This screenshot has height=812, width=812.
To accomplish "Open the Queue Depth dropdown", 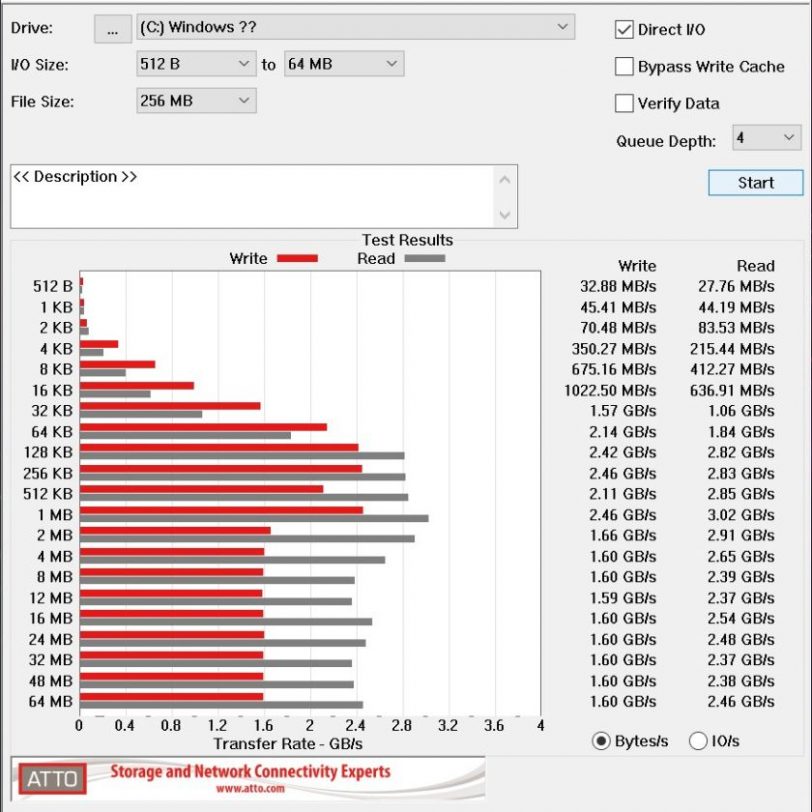I will point(766,138).
